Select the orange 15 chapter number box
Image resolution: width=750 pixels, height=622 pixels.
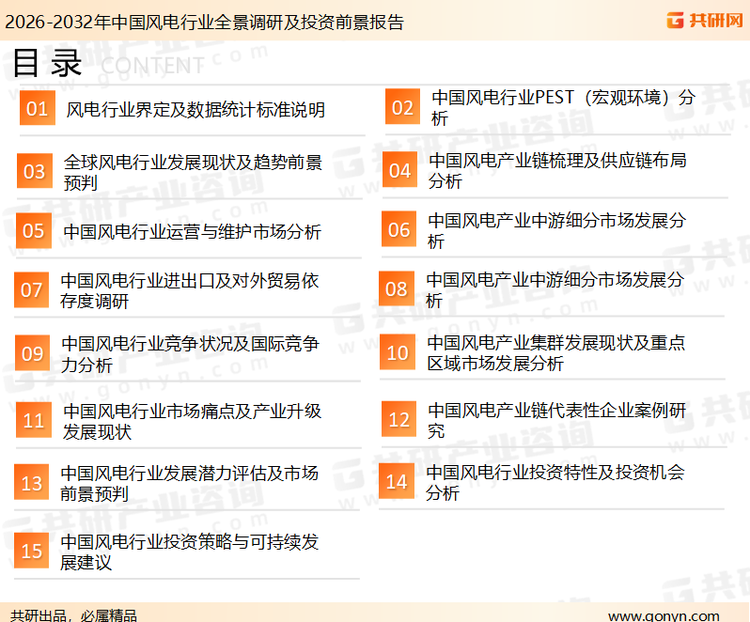(x=32, y=550)
